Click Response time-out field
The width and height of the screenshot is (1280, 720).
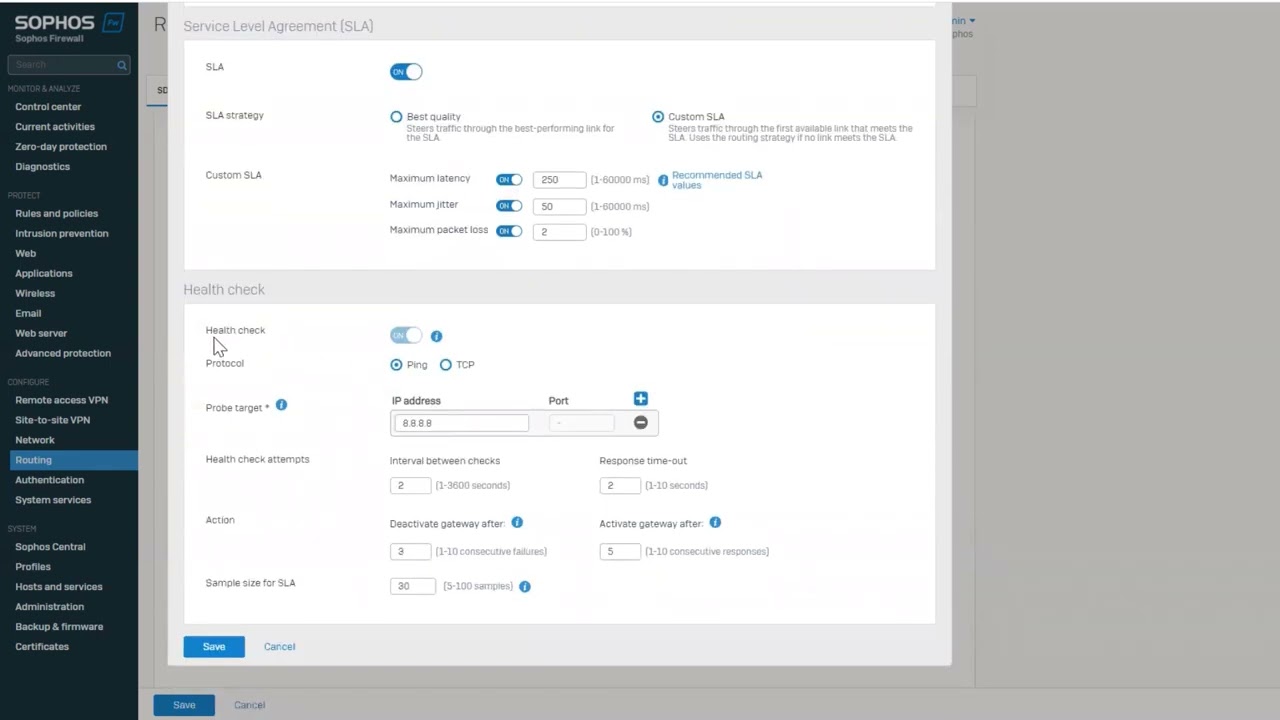[620, 485]
